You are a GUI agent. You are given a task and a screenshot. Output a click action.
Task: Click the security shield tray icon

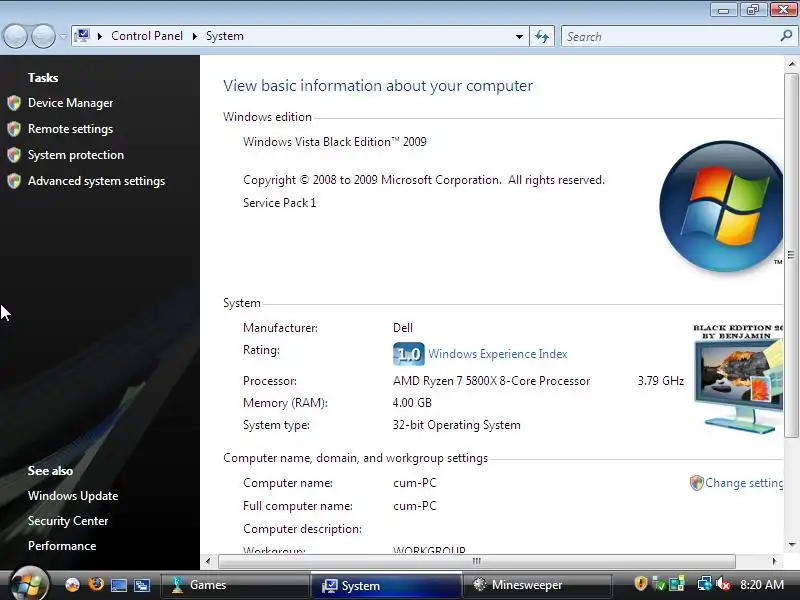[641, 584]
